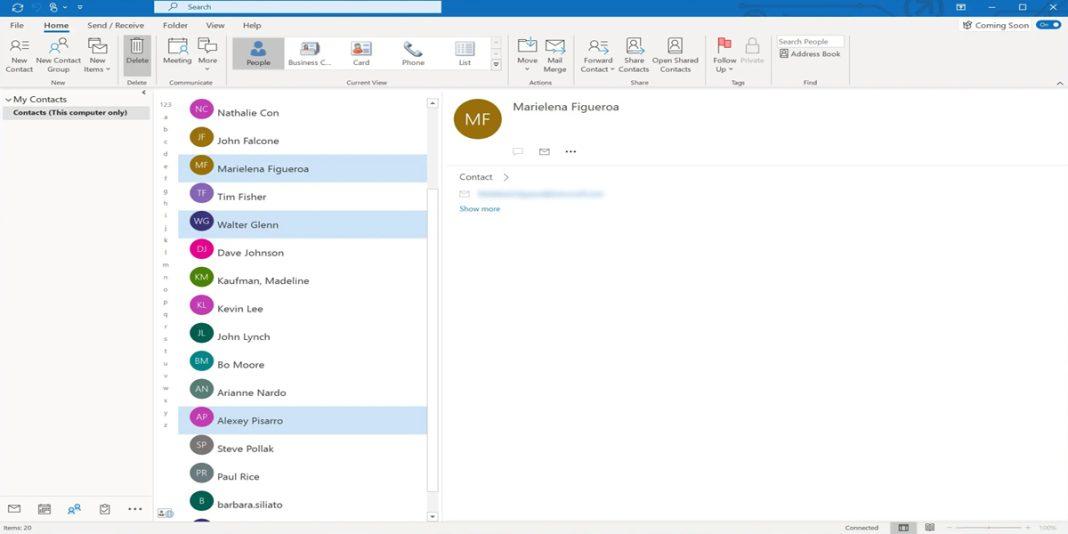The image size is (1068, 534).
Task: Click the New Contact icon
Action: 19,54
